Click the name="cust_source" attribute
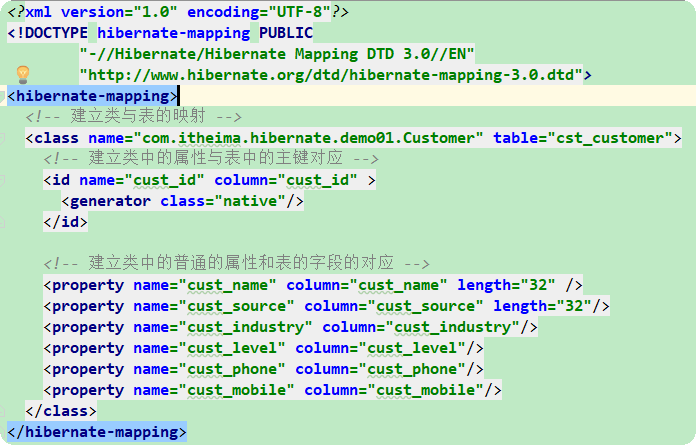696x445 pixels. 214,306
